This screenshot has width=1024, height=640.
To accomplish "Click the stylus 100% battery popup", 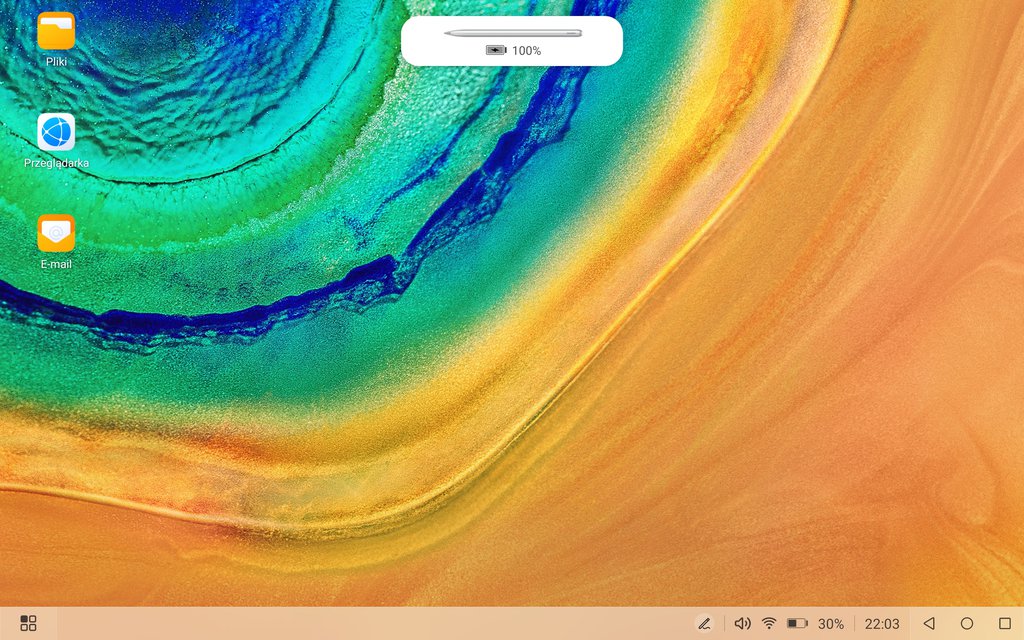I will pyautogui.click(x=512, y=40).
